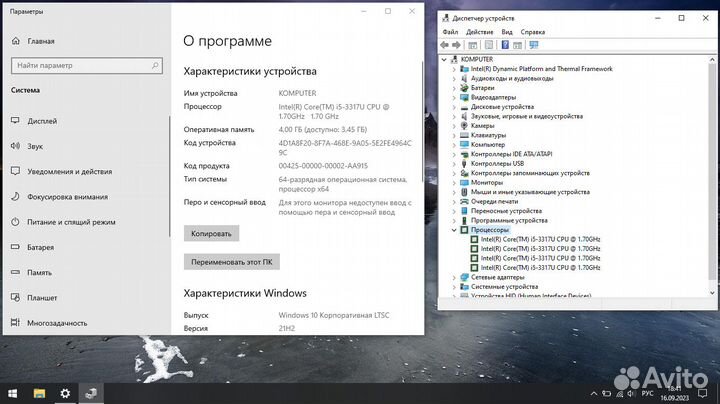
Task: Collapse the KOMPUTER root node
Action: tap(444, 59)
